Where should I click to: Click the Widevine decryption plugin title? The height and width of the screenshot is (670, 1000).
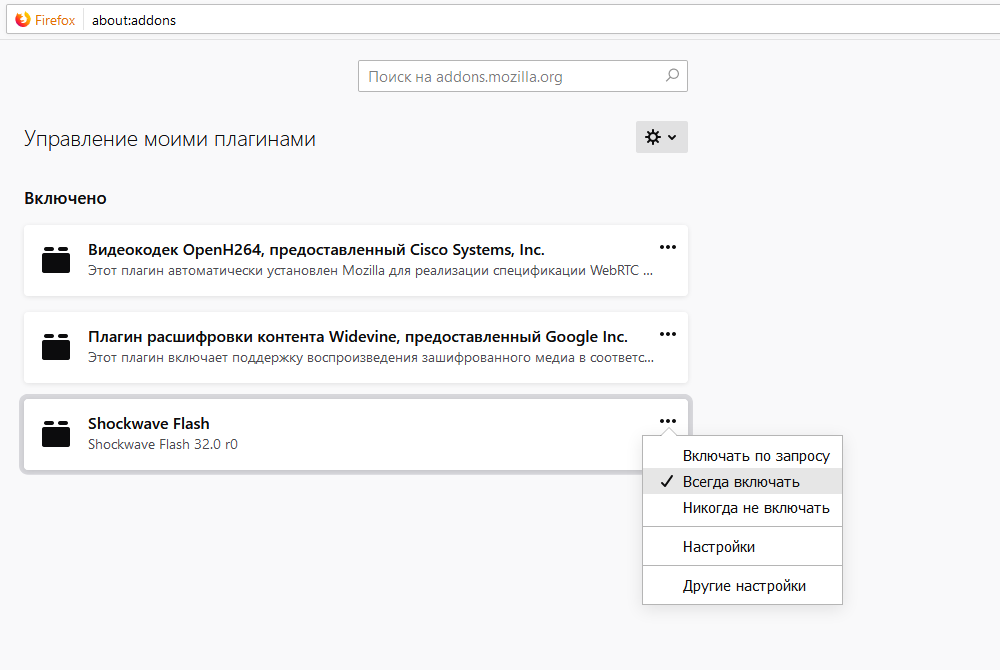coord(357,337)
